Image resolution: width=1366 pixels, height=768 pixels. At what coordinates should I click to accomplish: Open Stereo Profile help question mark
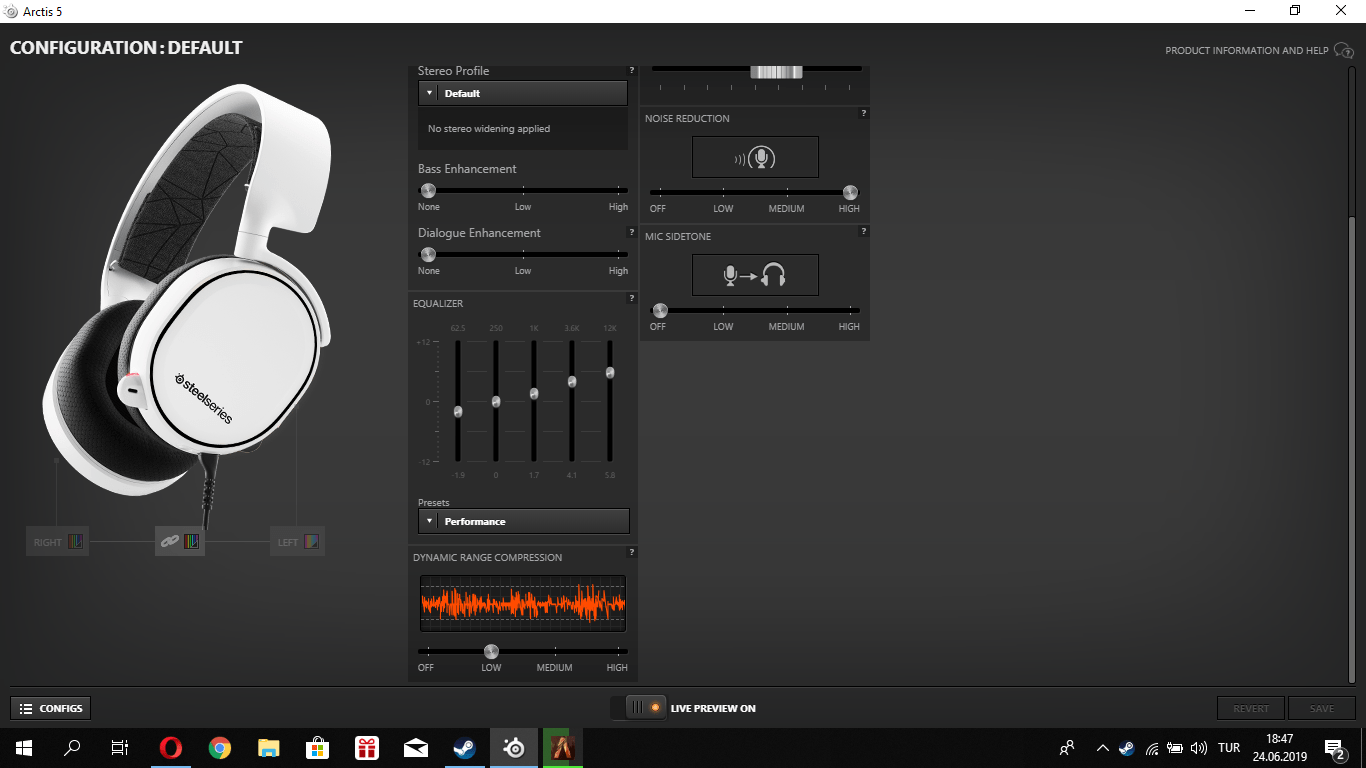[x=632, y=70]
